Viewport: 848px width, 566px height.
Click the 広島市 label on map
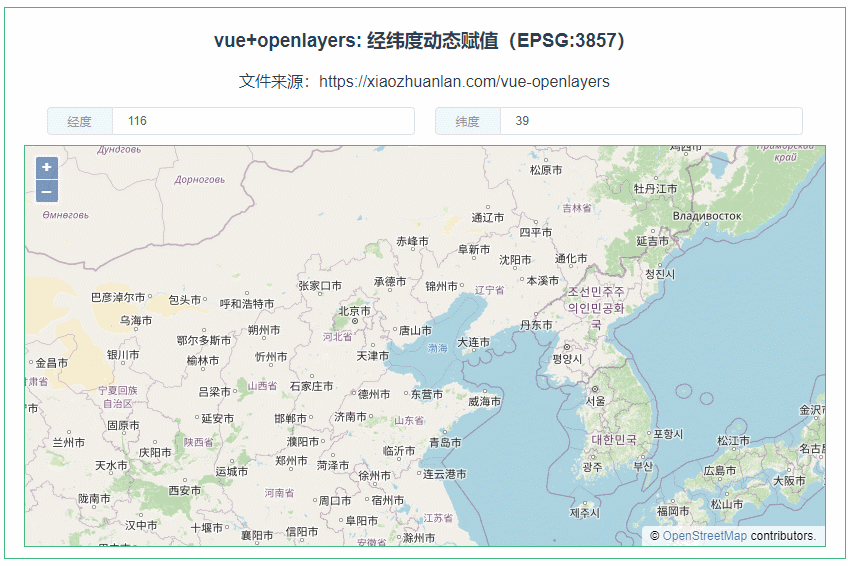point(719,471)
